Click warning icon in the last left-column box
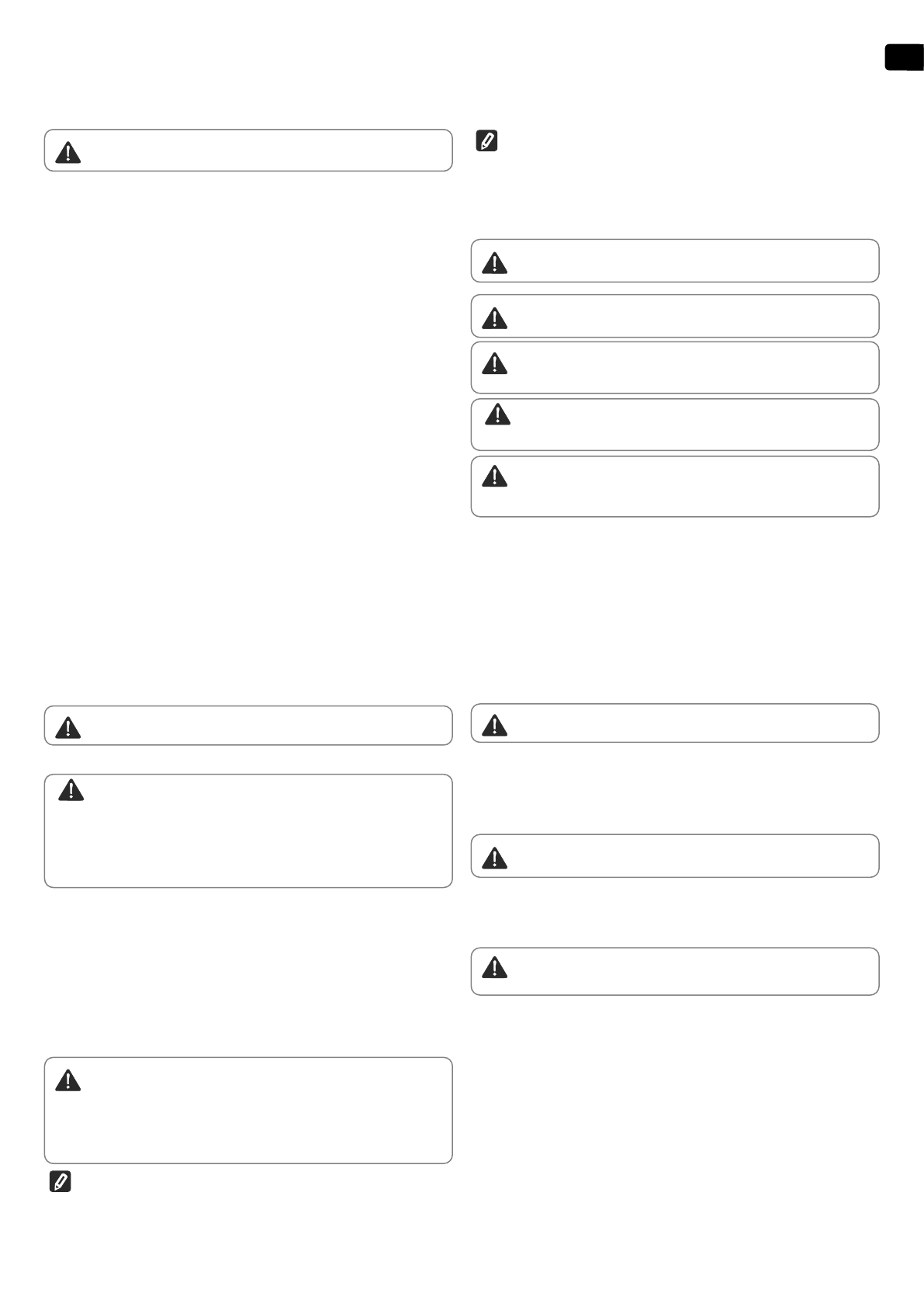Screen dimensions: 924x1307 tap(68, 1080)
